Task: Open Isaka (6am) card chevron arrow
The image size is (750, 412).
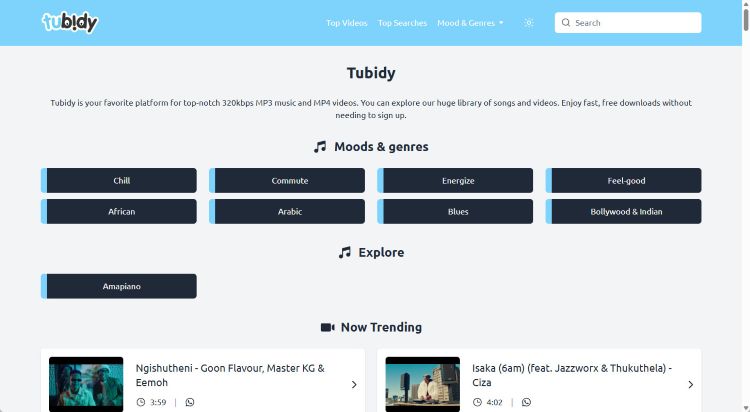Action: [x=690, y=384]
